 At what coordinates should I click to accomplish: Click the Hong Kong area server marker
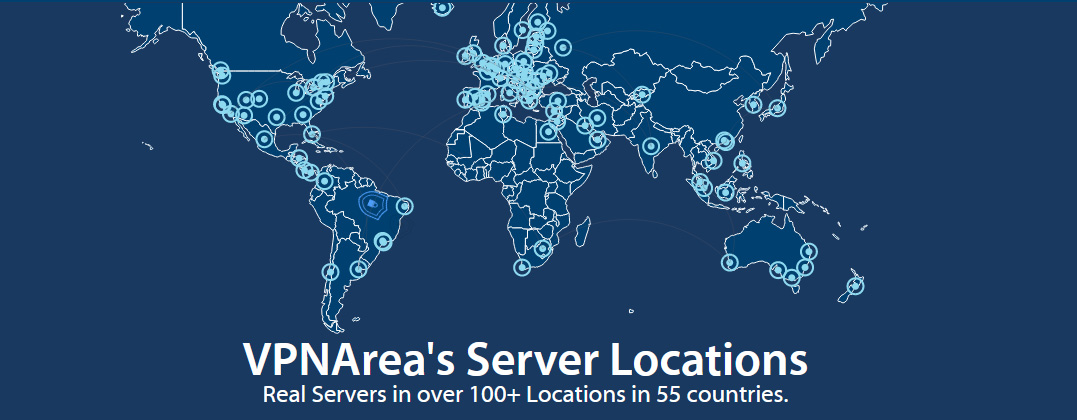[x=724, y=142]
